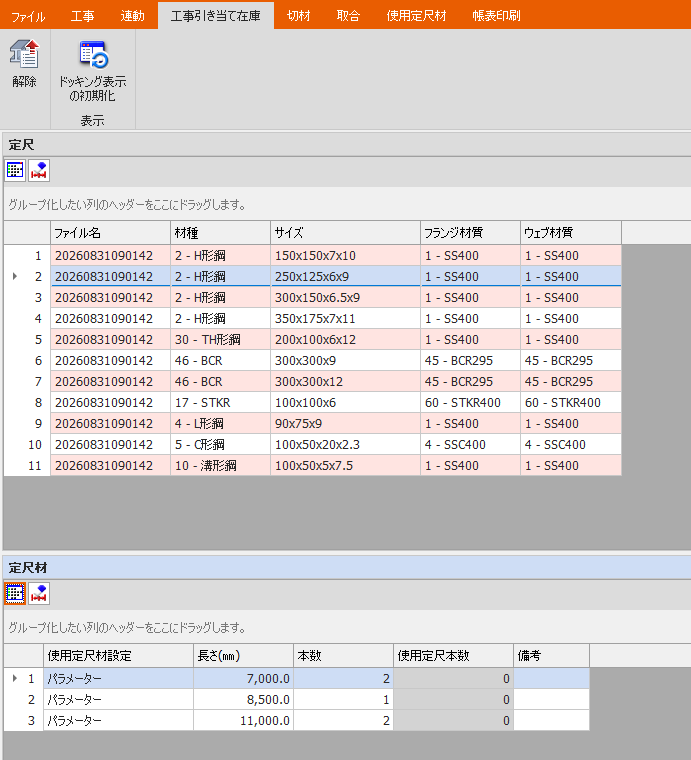The image size is (691, 760).
Task: Switch to the 切材 tab
Action: (x=298, y=16)
